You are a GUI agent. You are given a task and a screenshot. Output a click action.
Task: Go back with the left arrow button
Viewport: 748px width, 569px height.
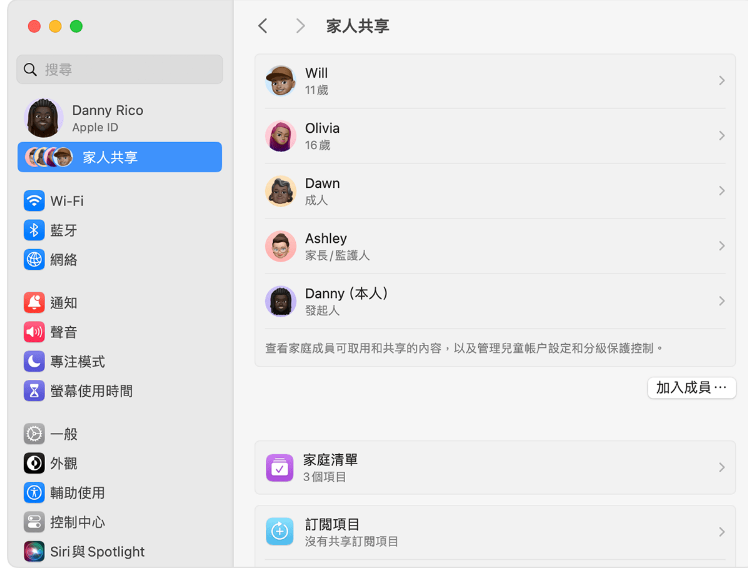pyautogui.click(x=263, y=26)
